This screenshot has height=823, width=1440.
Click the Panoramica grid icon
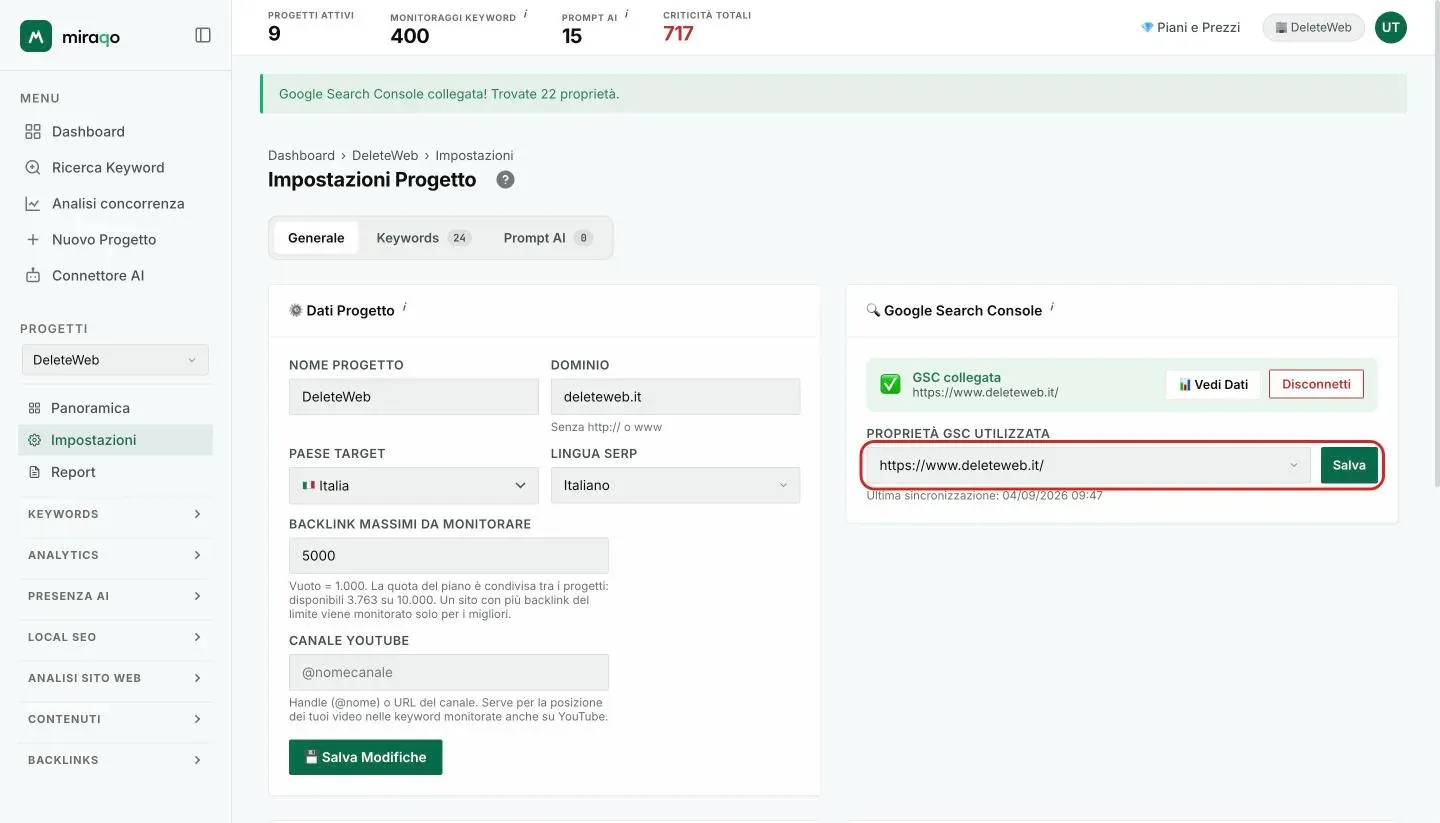click(x=34, y=408)
